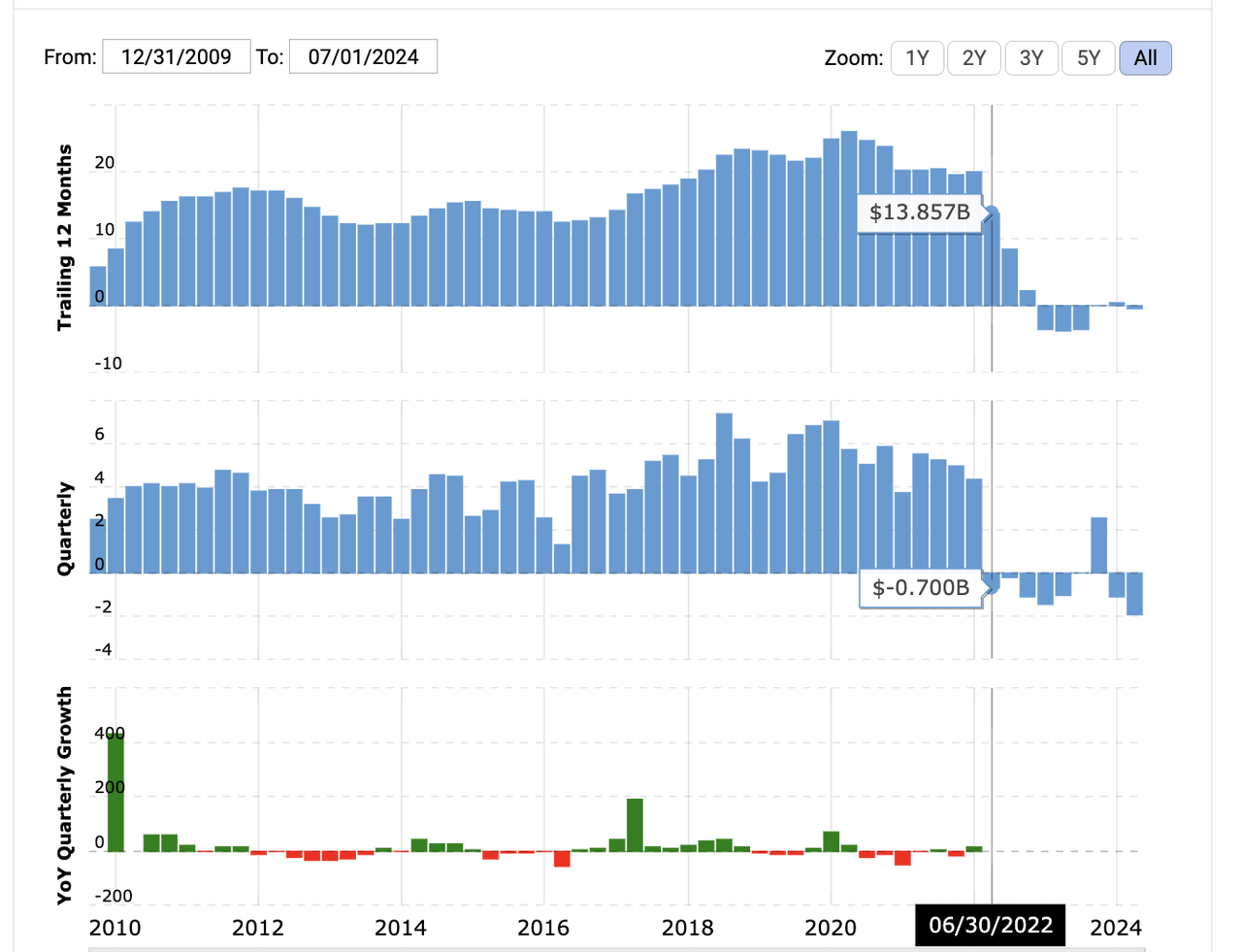Select the 1Y zoom range button
The width and height of the screenshot is (1242, 952).
click(917, 58)
